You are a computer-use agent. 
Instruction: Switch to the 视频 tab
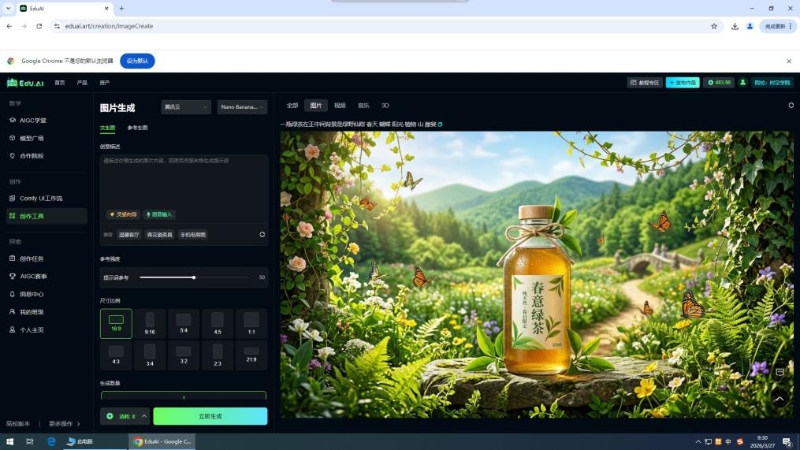[x=340, y=104]
